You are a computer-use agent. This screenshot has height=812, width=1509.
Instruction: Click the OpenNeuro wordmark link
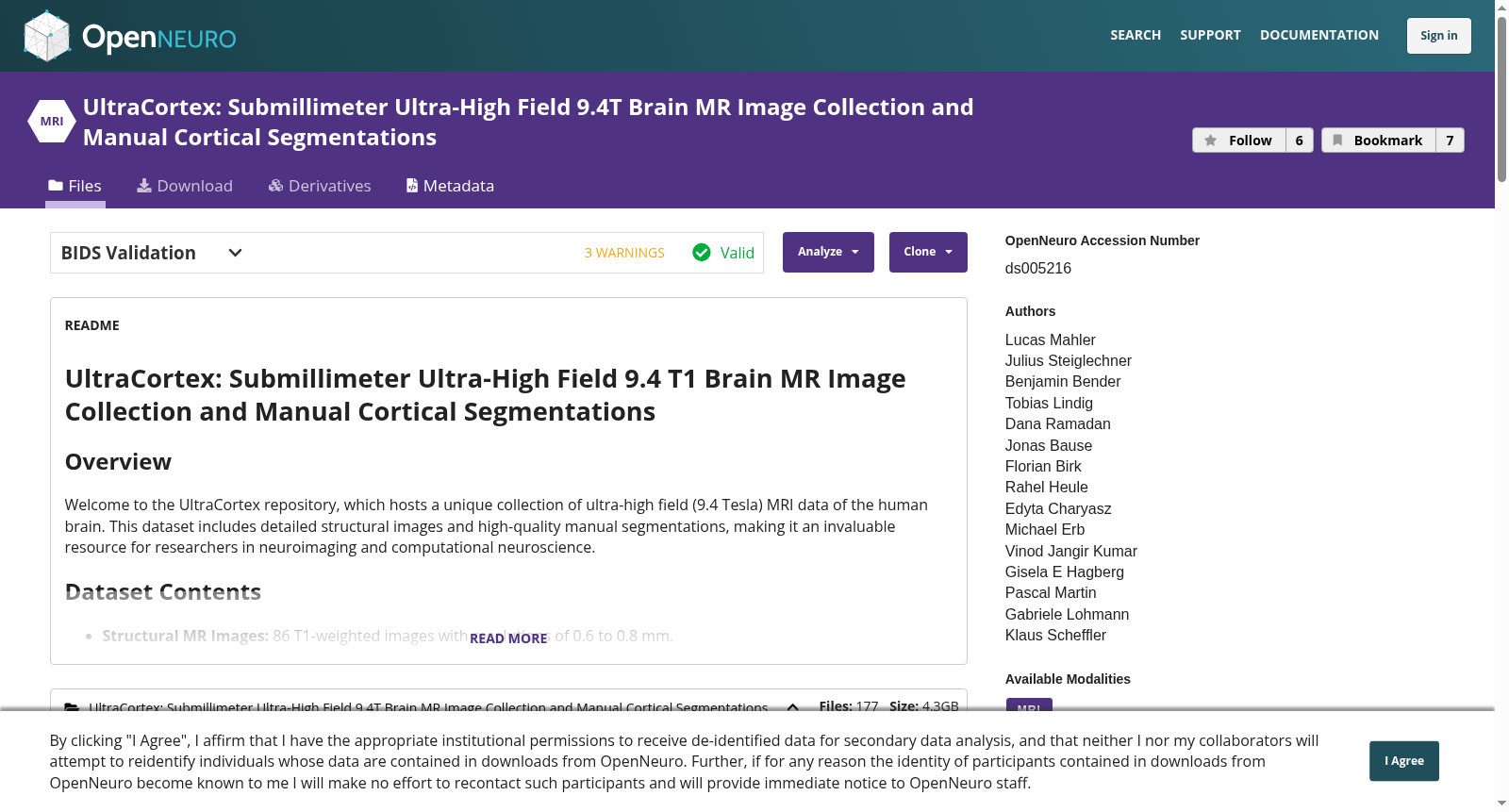159,37
